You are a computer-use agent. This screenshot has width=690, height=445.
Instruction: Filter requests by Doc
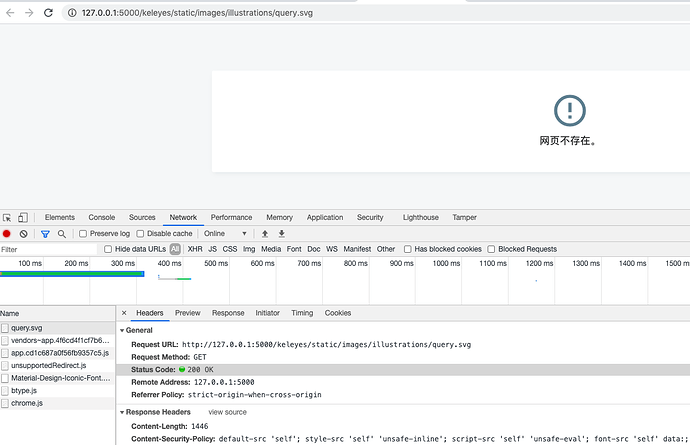click(x=314, y=249)
